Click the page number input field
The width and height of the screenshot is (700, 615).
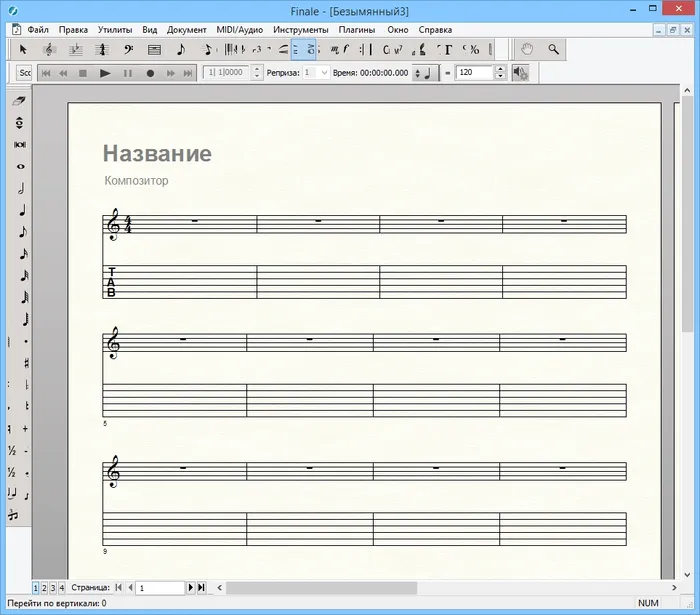click(x=160, y=588)
